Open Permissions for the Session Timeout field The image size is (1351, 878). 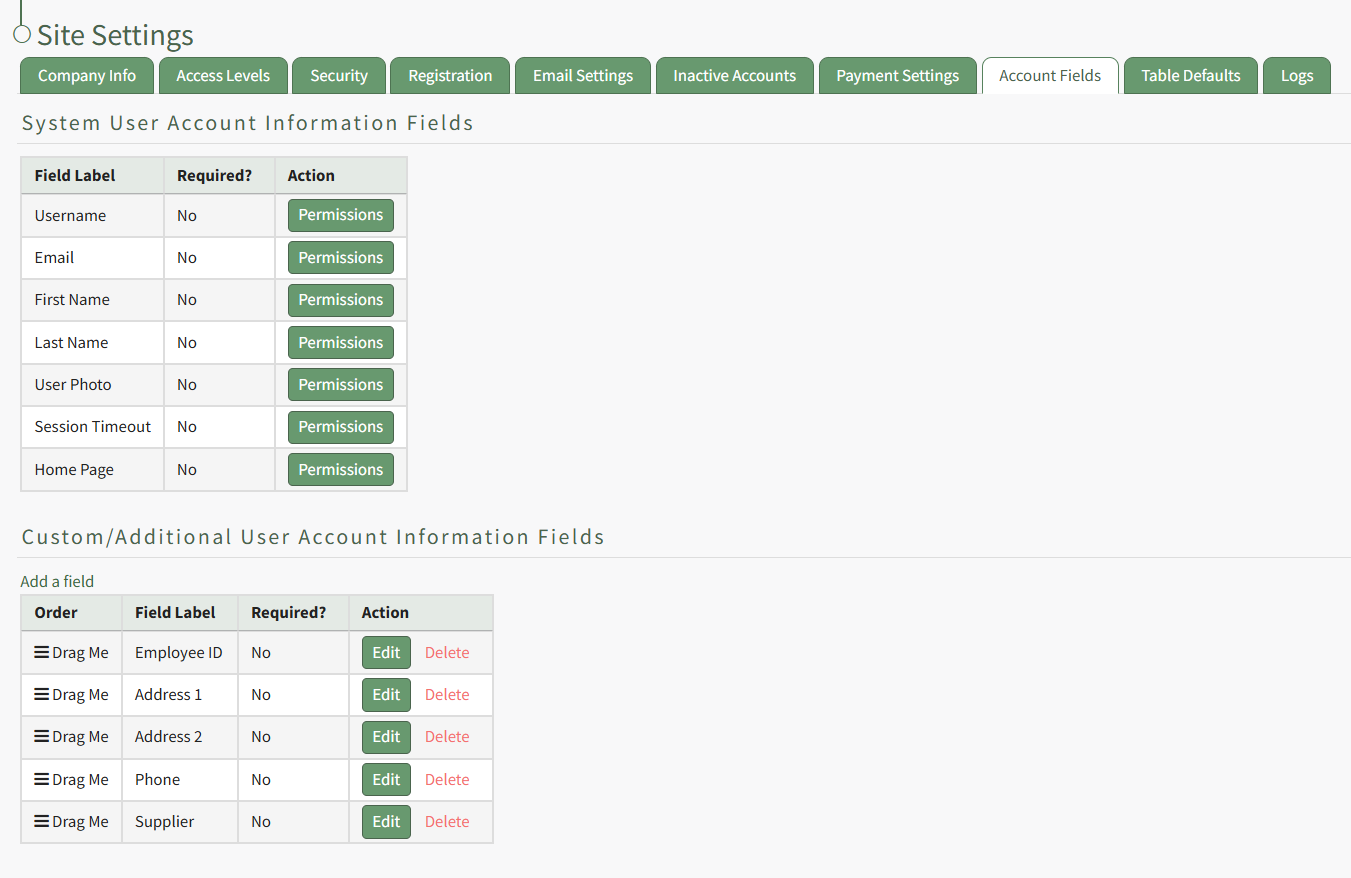tap(340, 427)
